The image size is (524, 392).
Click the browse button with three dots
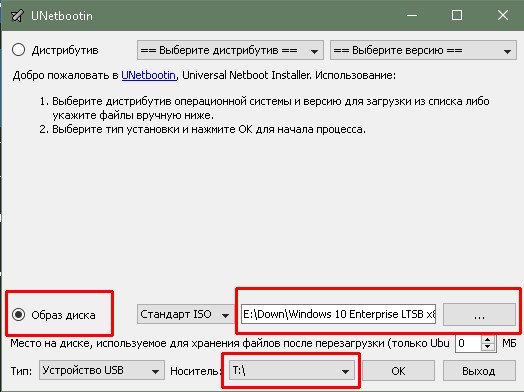pos(479,314)
